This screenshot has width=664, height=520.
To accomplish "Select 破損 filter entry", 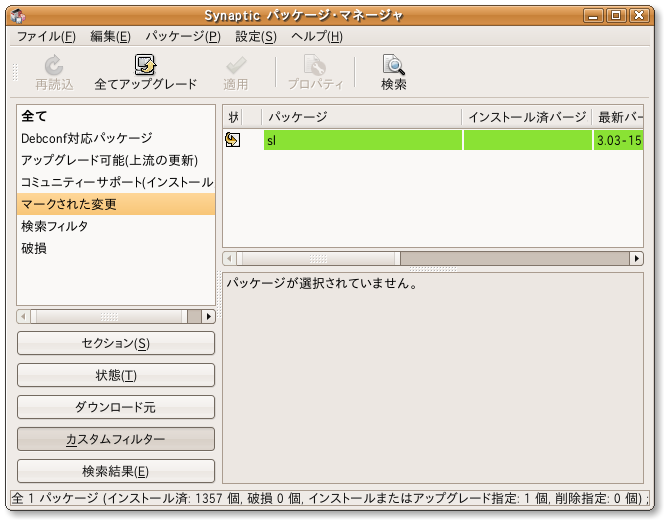I will click(116, 248).
